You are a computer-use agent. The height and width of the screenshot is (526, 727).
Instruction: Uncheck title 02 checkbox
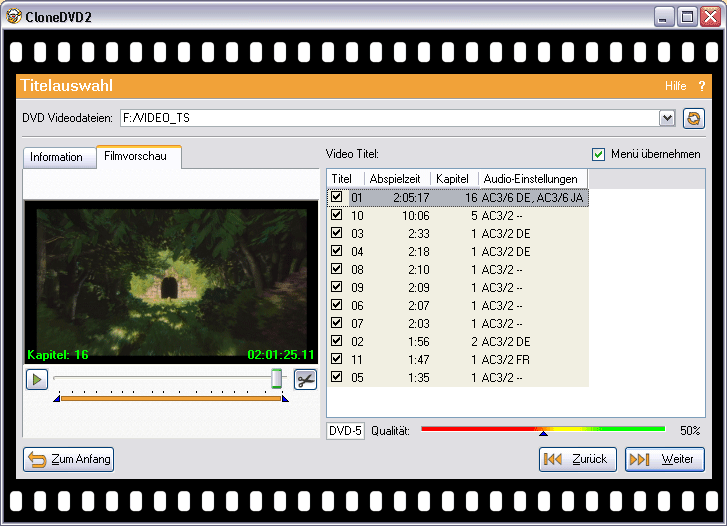pos(337,340)
